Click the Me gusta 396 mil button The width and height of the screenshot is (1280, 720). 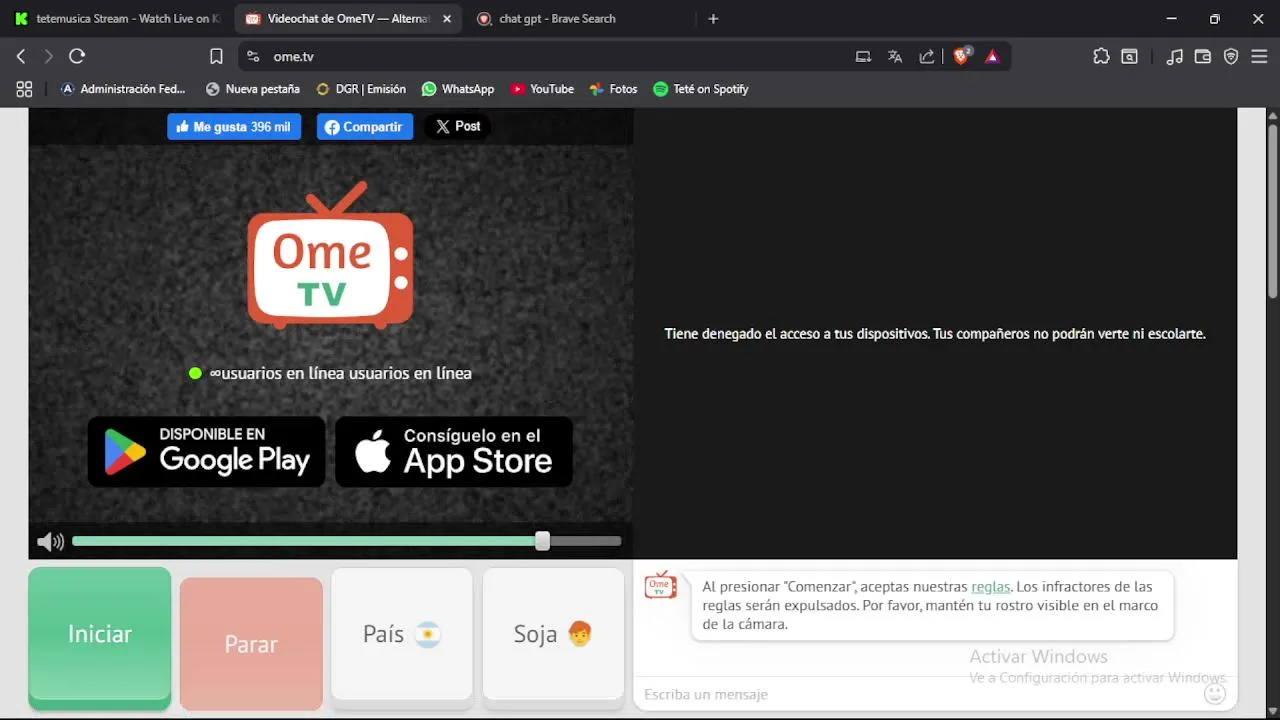point(234,127)
